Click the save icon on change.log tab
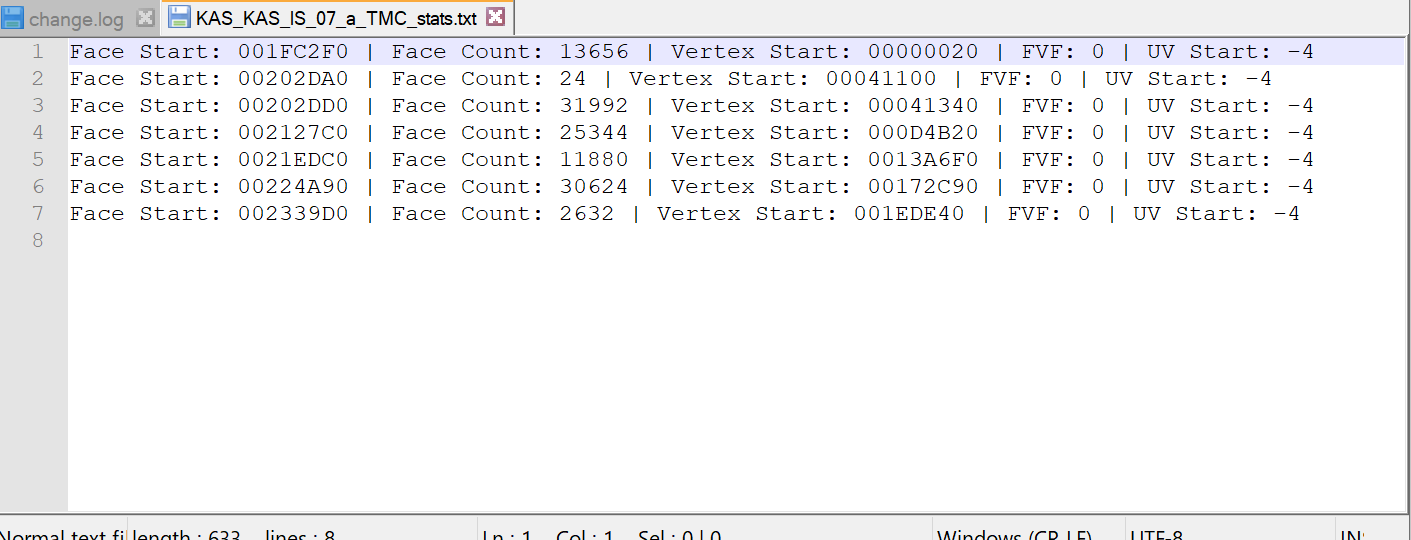The image size is (1411, 540). click(x=13, y=18)
